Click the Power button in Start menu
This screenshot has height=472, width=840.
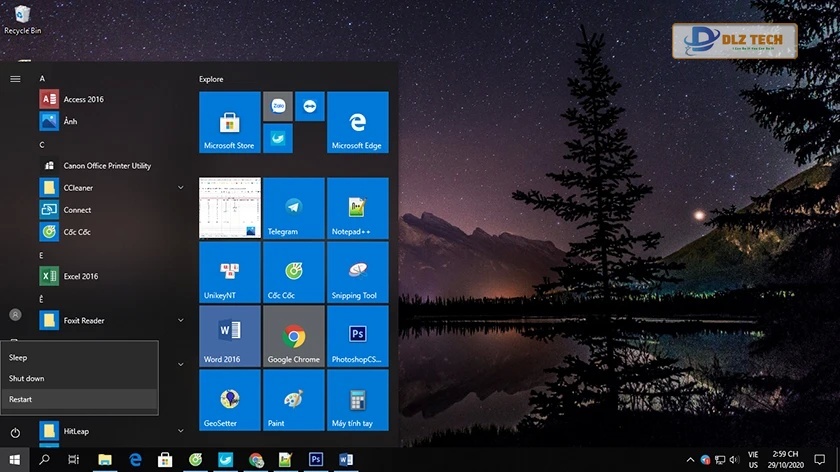pos(15,432)
